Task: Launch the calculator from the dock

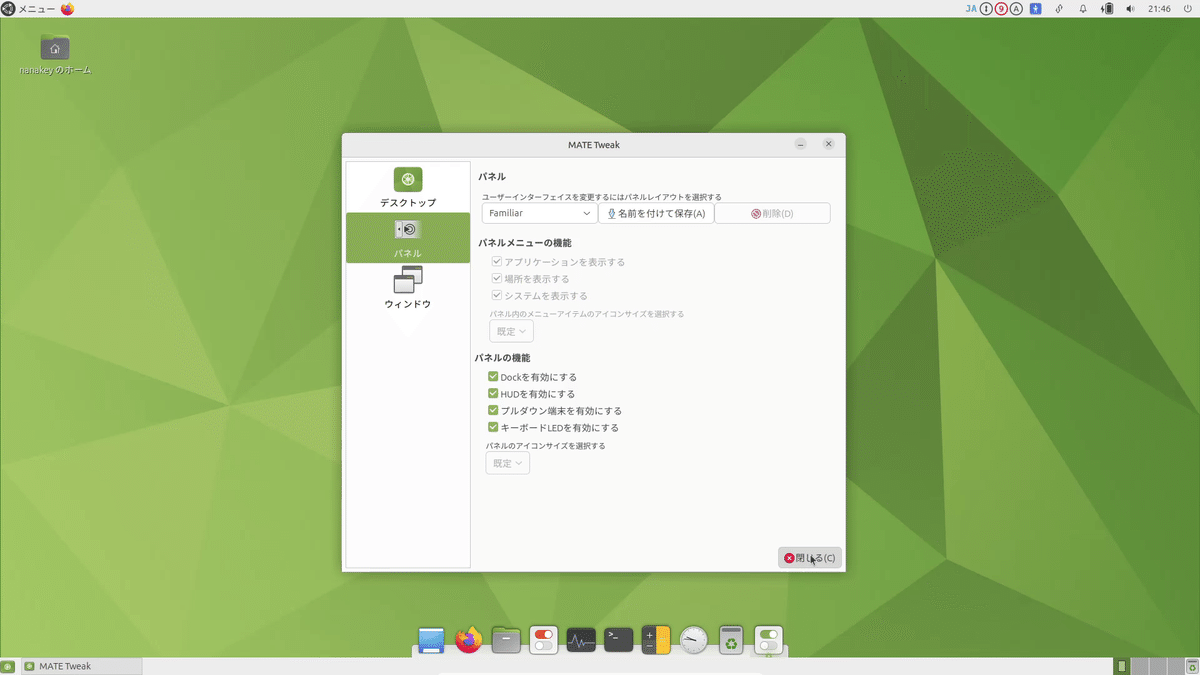Action: pyautogui.click(x=656, y=640)
